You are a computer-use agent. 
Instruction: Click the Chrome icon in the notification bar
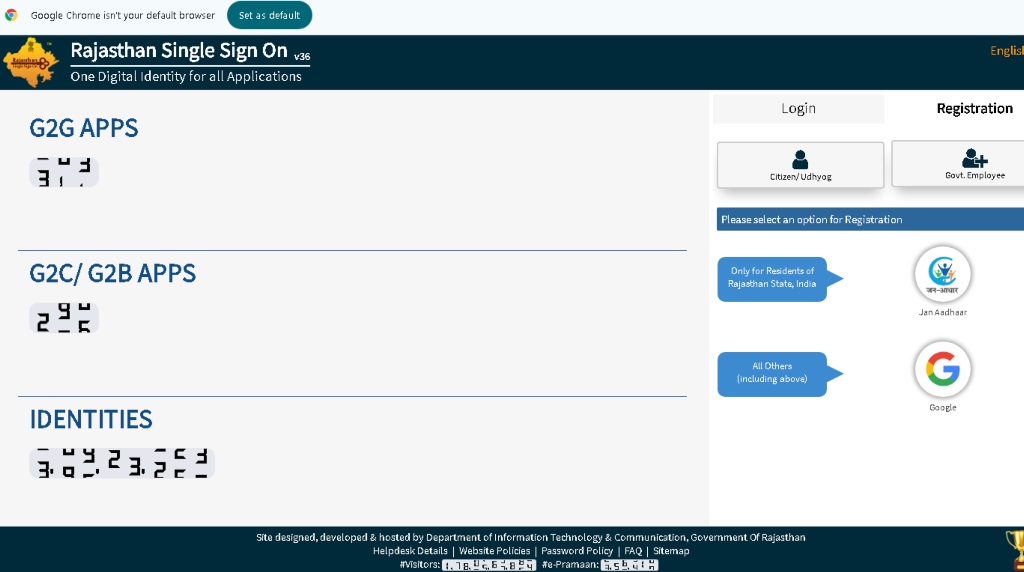tap(11, 15)
